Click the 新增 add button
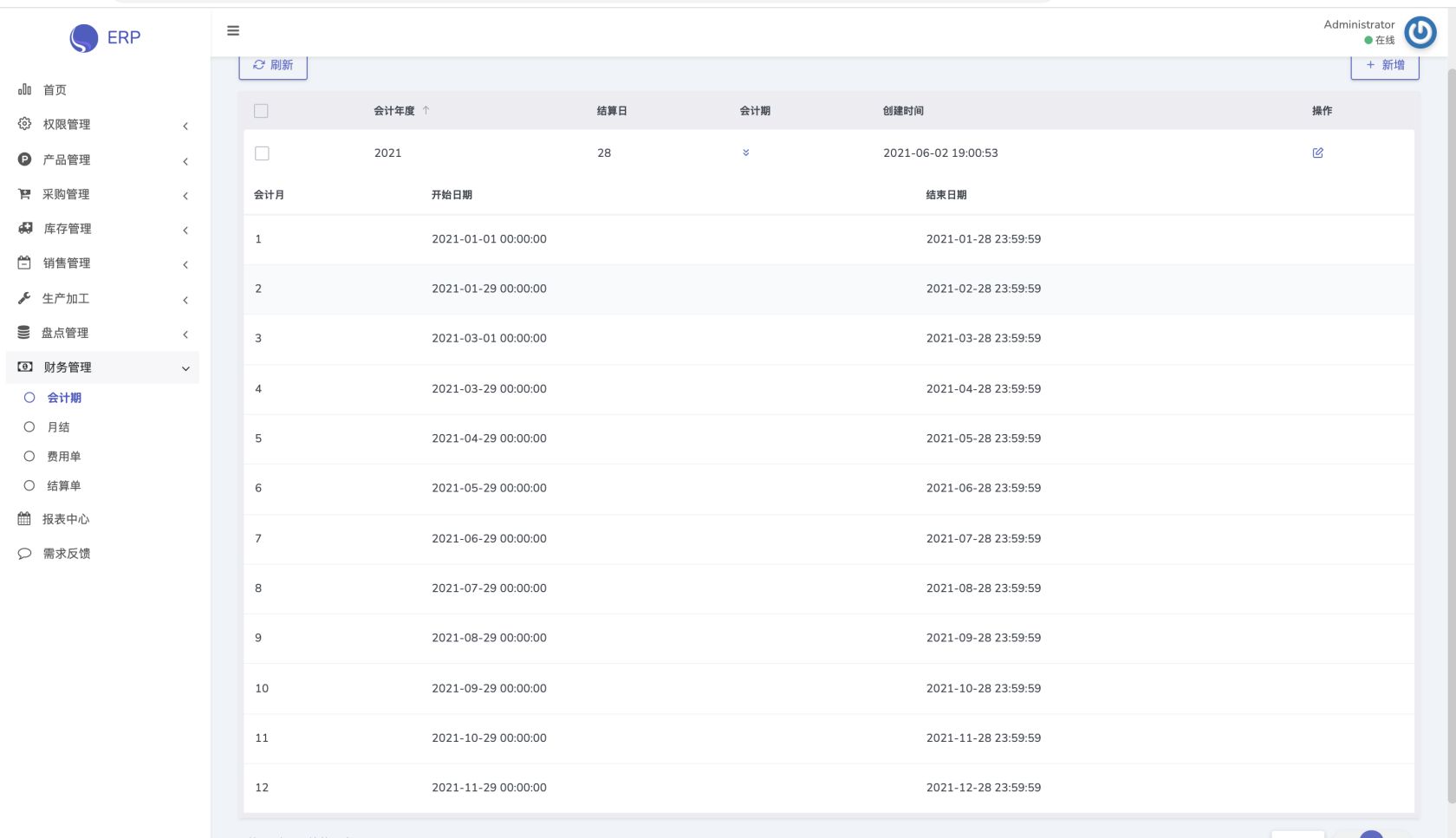The width and height of the screenshot is (1456, 838). pyautogui.click(x=1385, y=66)
